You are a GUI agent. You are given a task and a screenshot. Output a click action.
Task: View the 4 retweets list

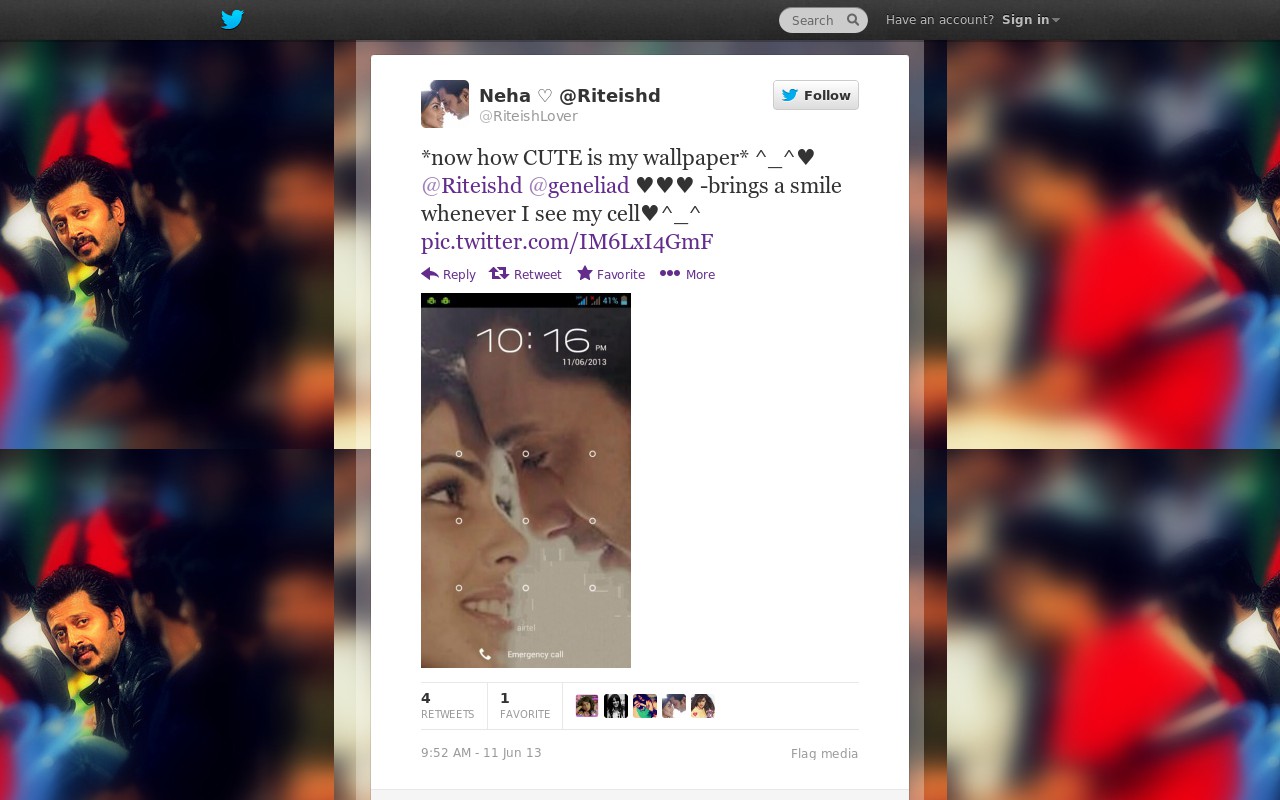click(447, 705)
